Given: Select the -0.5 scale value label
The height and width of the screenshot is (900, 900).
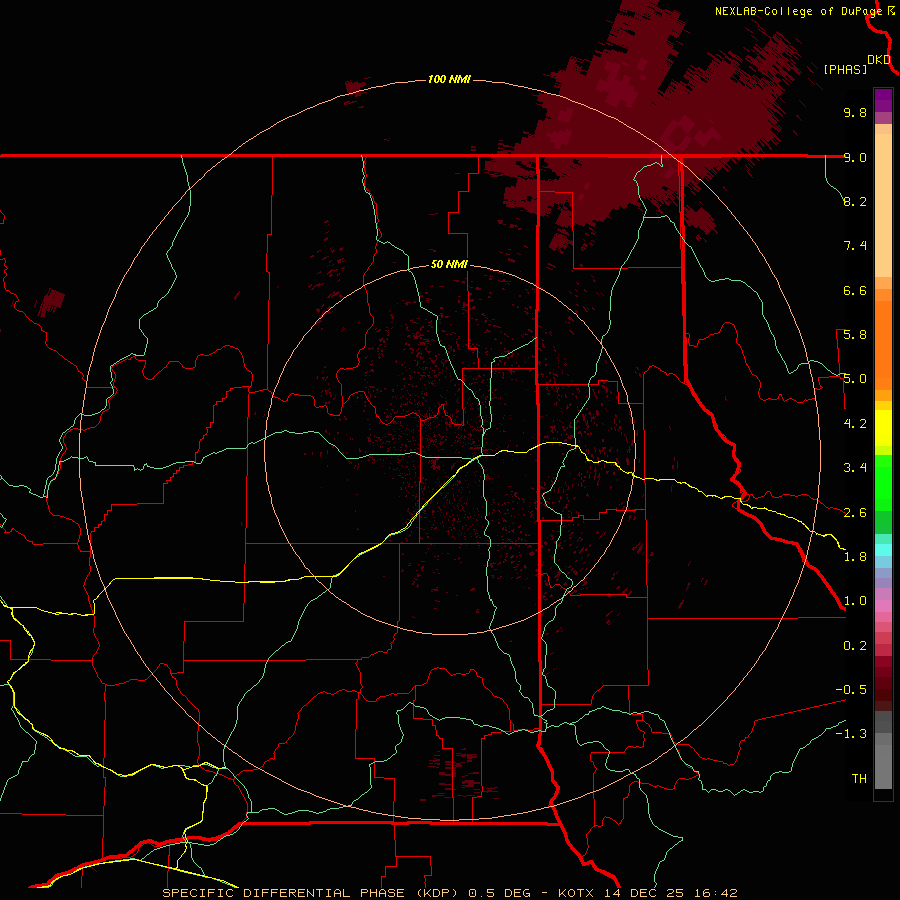Looking at the screenshot, I should 851,690.
